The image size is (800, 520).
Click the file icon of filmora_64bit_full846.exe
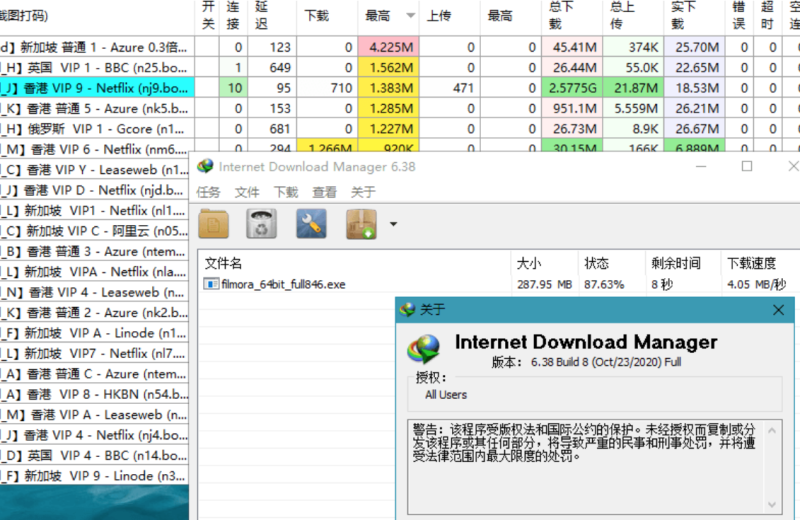(211, 284)
